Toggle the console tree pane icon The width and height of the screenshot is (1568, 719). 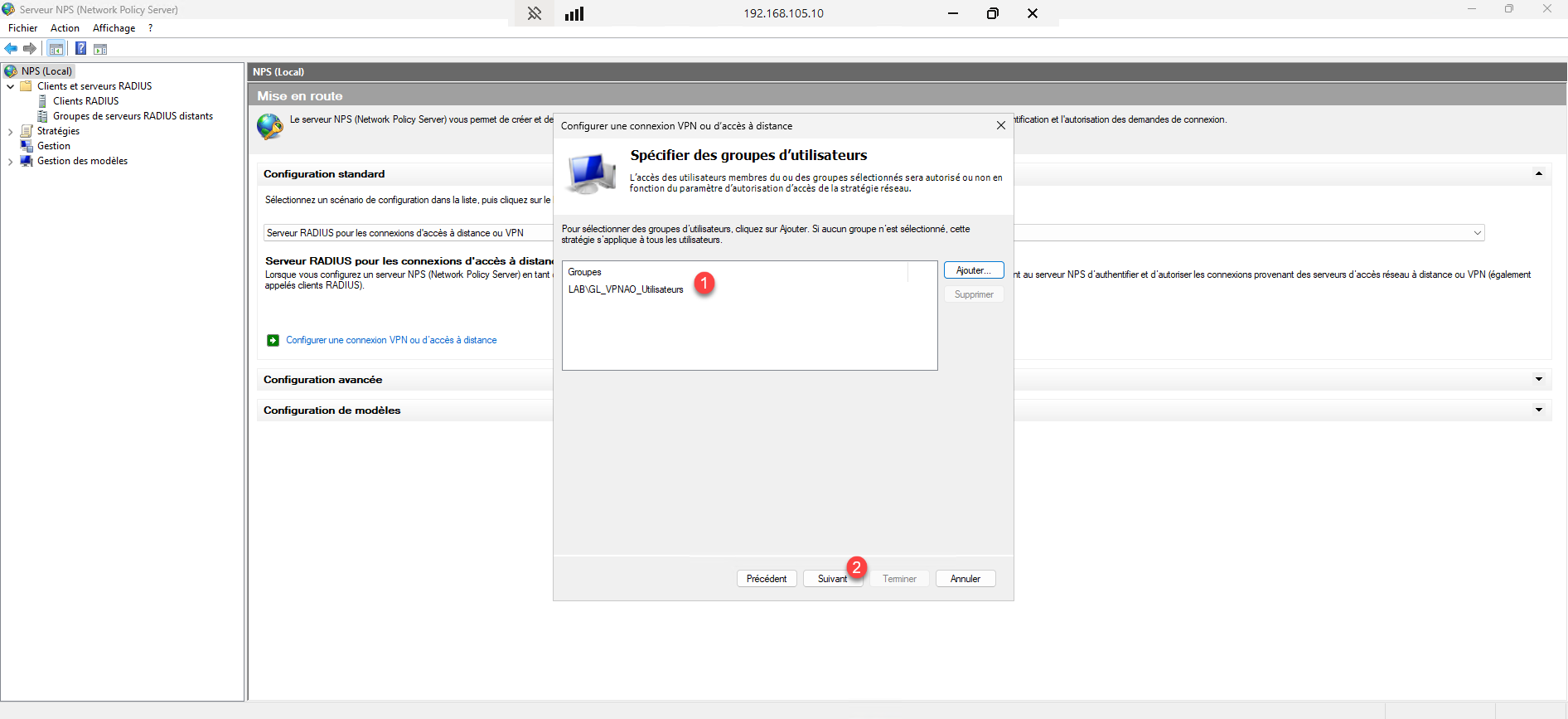56,49
